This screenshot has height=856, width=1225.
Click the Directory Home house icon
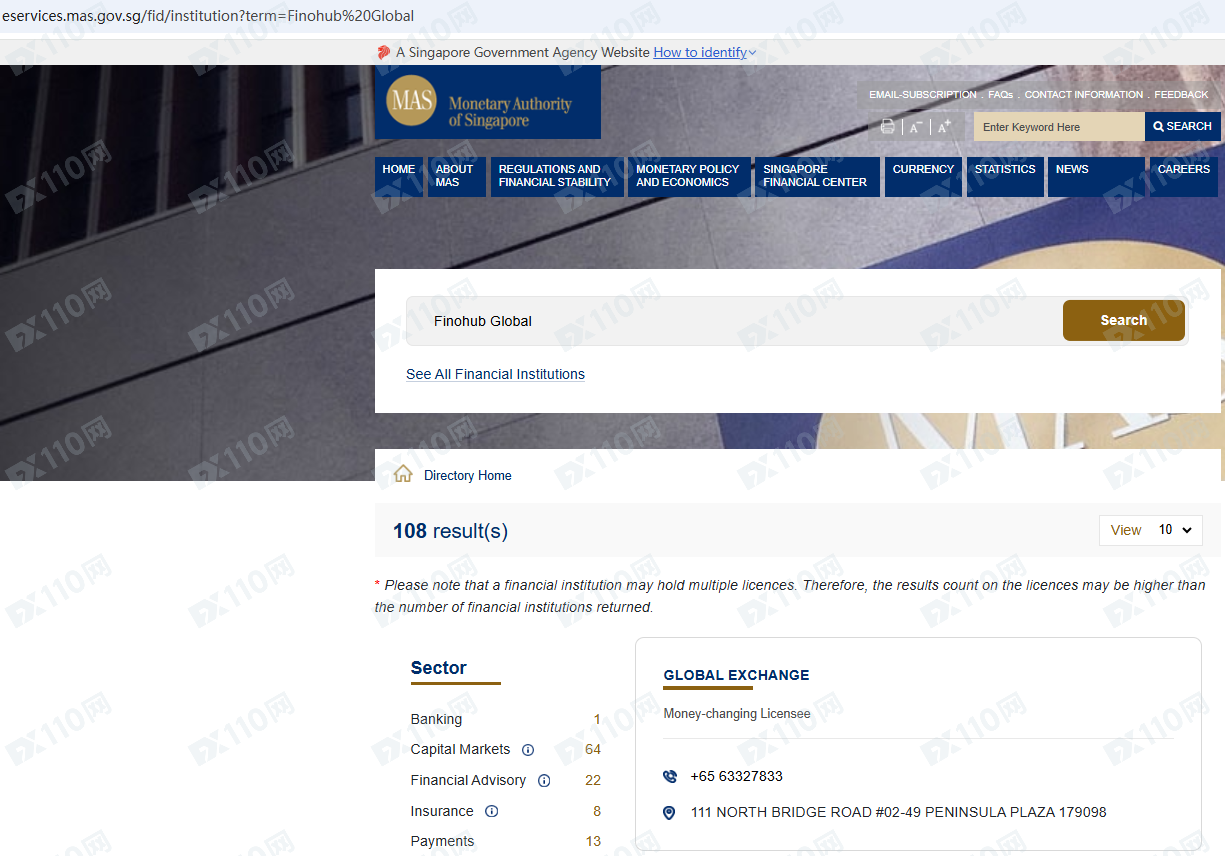[403, 474]
